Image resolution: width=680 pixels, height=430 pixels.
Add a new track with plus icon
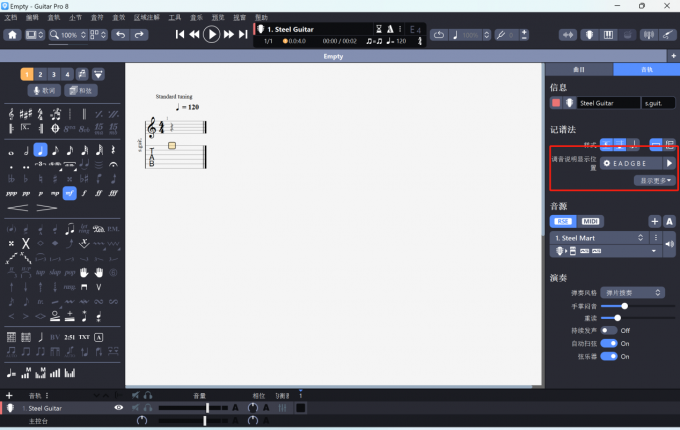(9, 396)
